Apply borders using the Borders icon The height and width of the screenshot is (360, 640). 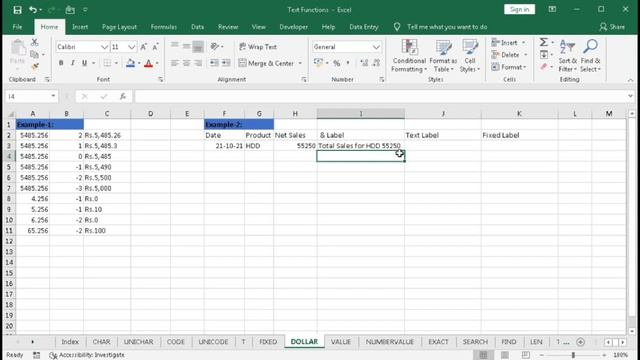coord(107,63)
